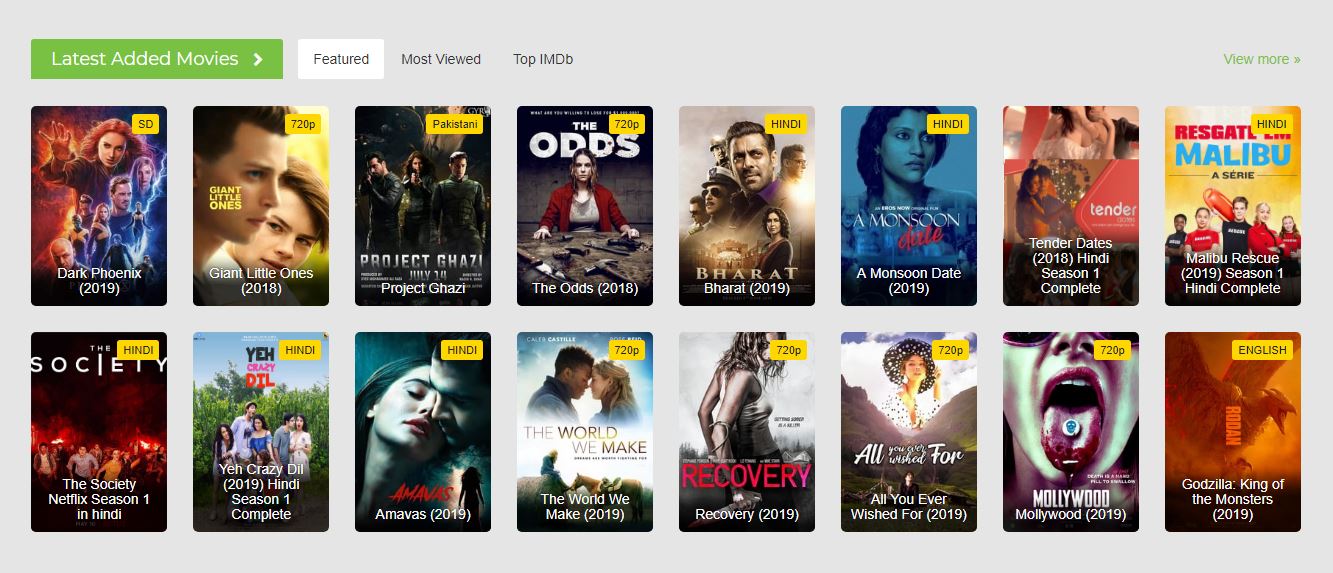1333x573 pixels.
Task: Click the HINDI badge on Amavas
Action: click(x=462, y=350)
